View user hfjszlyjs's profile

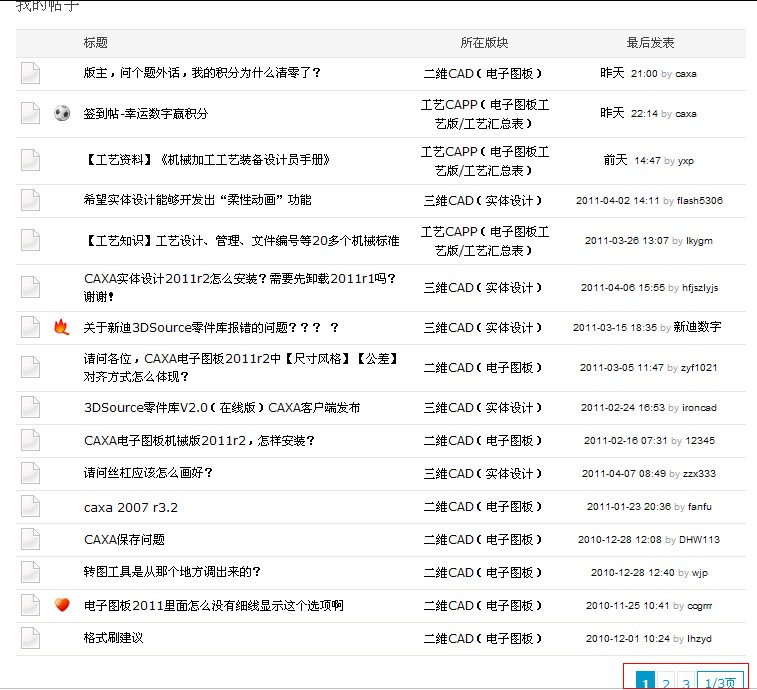700,288
